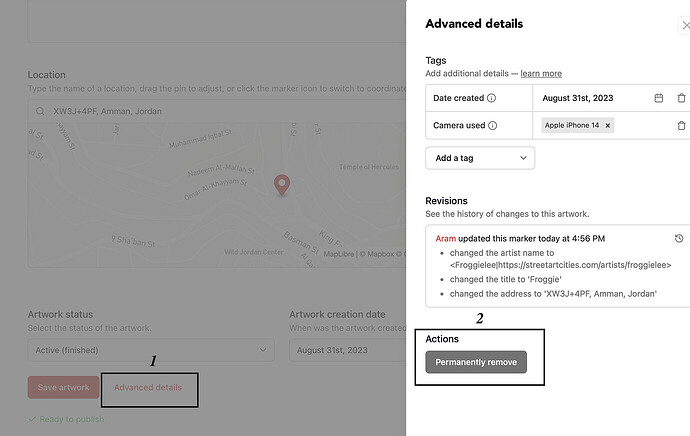690x436 pixels.
Task: Click the map location pin marker
Action: [x=282, y=184]
